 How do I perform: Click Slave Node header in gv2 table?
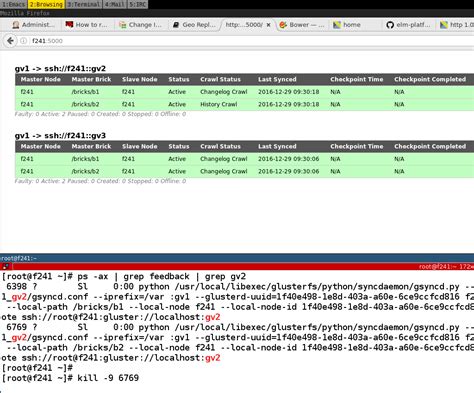point(140,79)
